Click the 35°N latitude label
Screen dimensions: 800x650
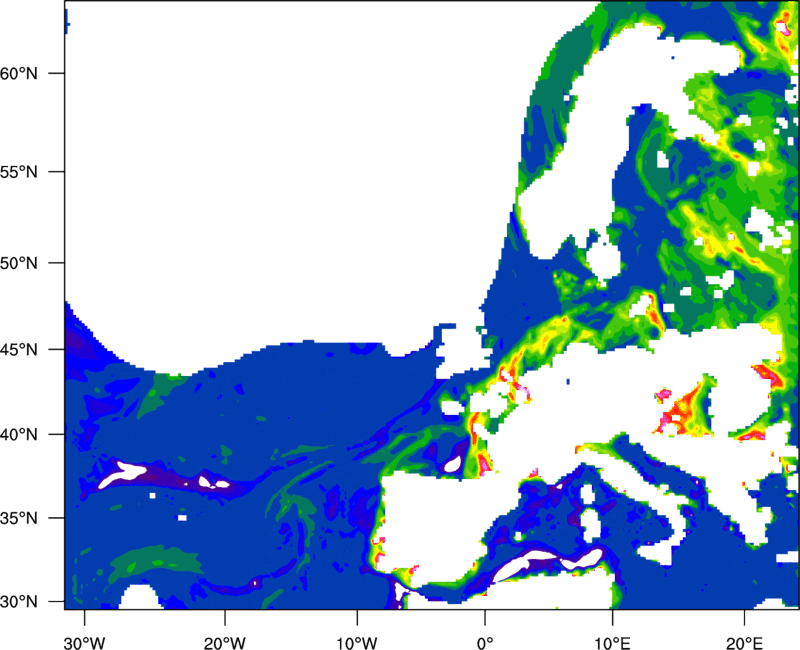click(19, 518)
